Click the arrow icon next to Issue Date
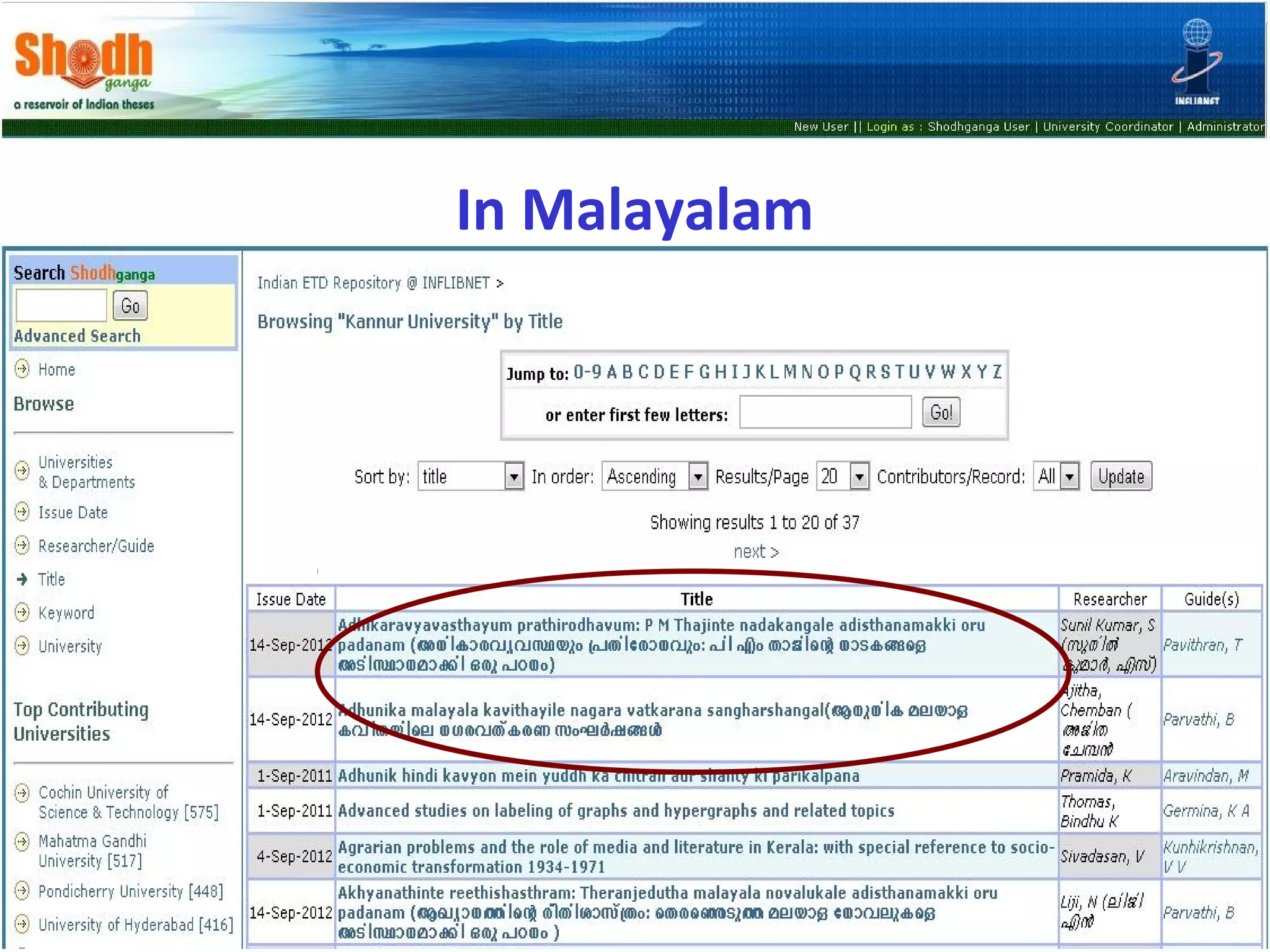 [x=22, y=512]
